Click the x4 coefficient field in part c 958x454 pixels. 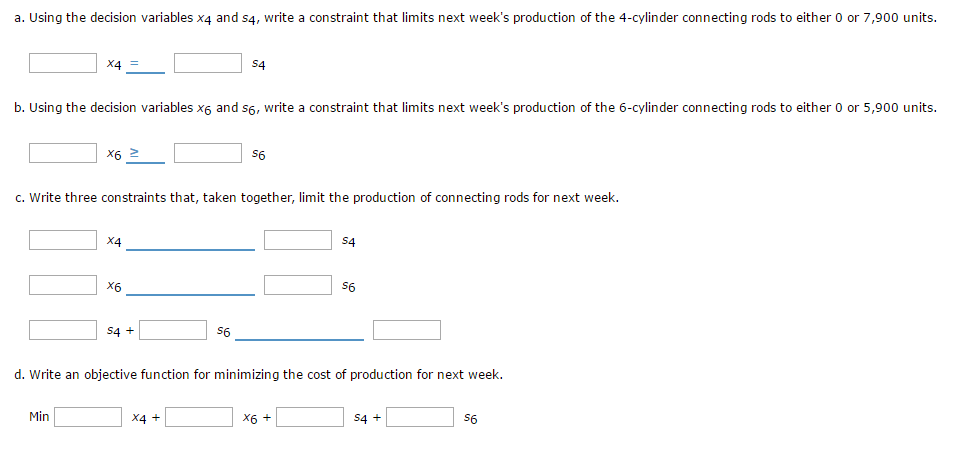(62, 240)
